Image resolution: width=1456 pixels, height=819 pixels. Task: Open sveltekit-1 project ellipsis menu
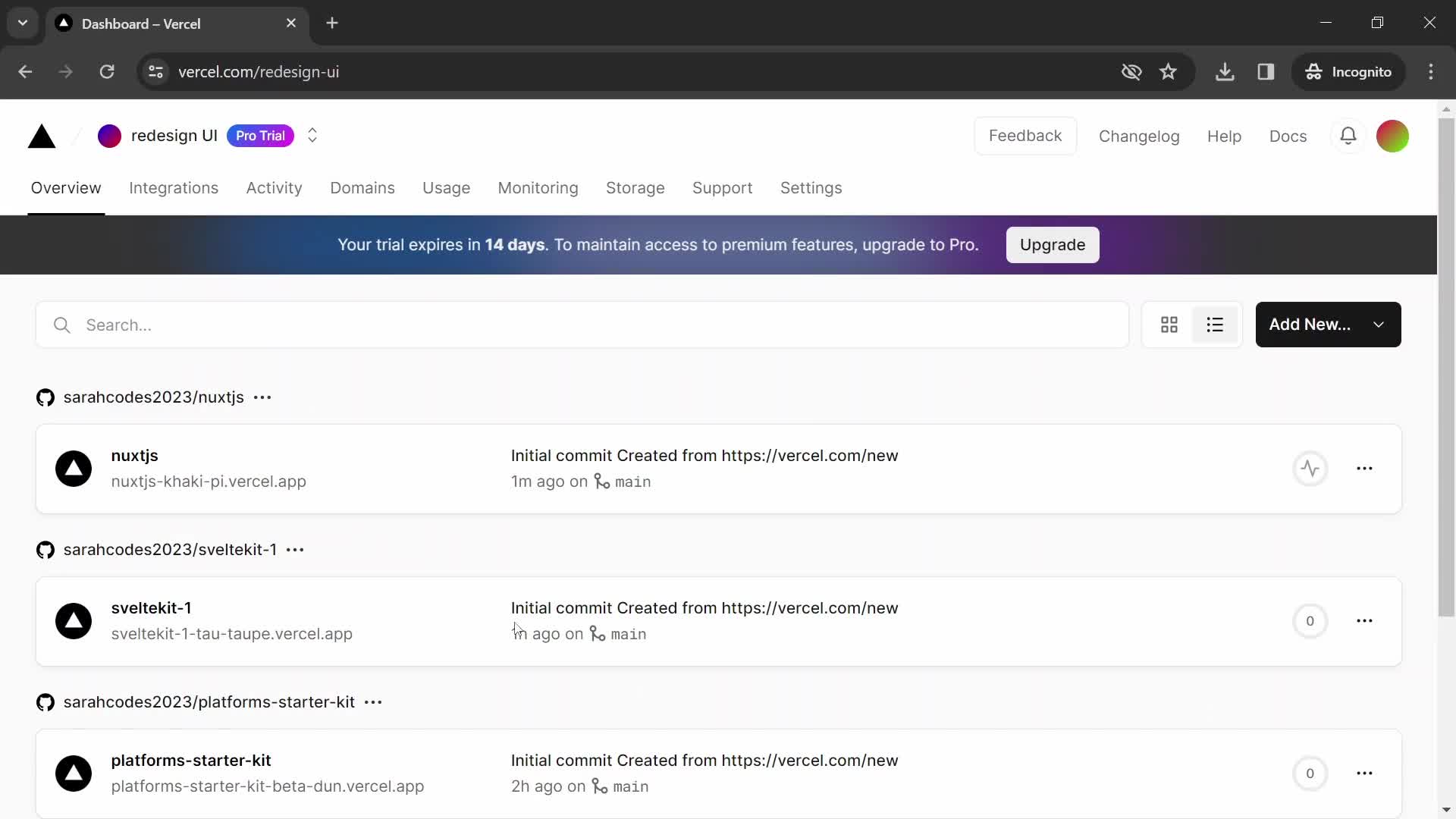coord(1364,621)
